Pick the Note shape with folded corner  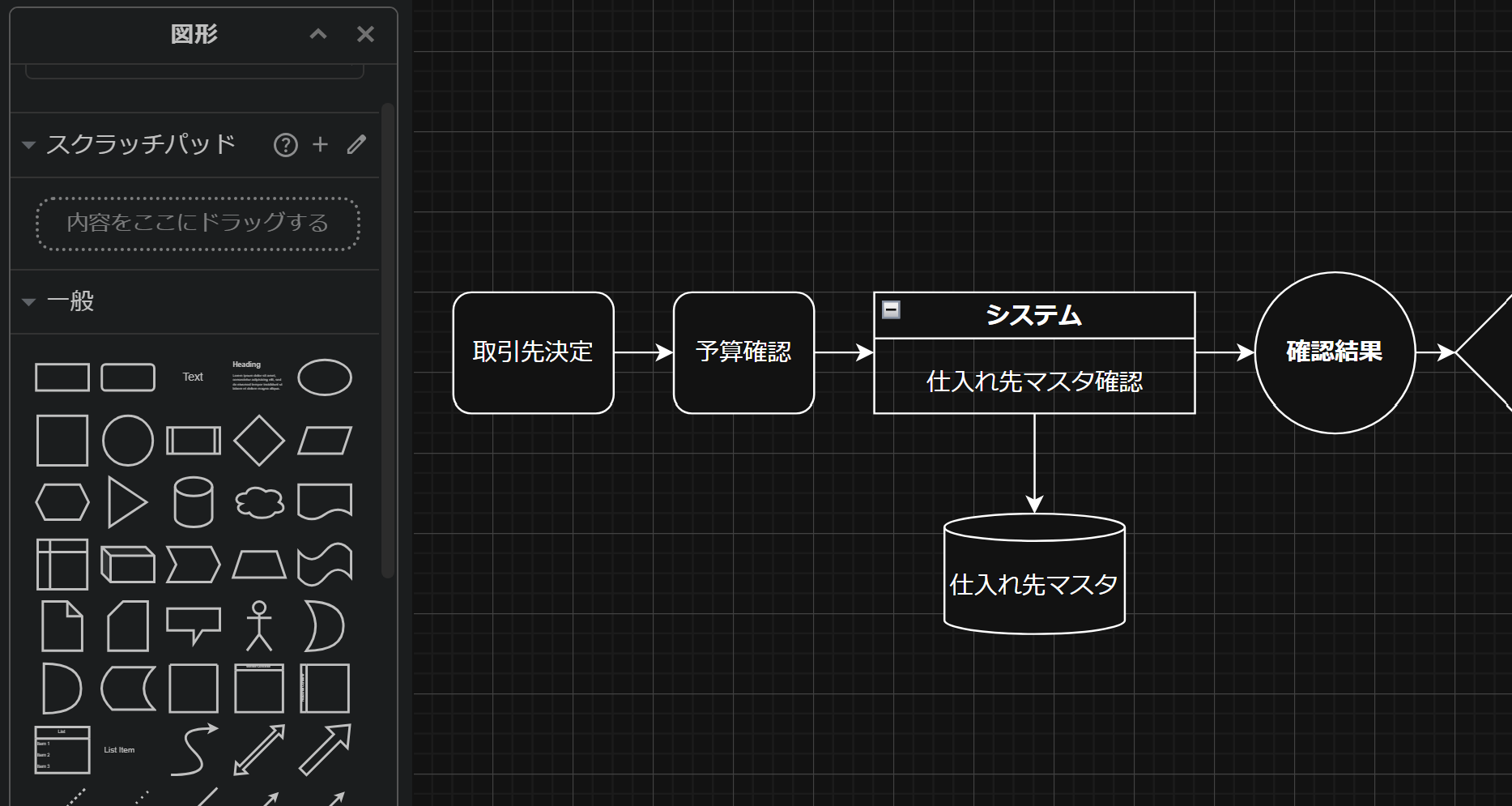(x=62, y=626)
